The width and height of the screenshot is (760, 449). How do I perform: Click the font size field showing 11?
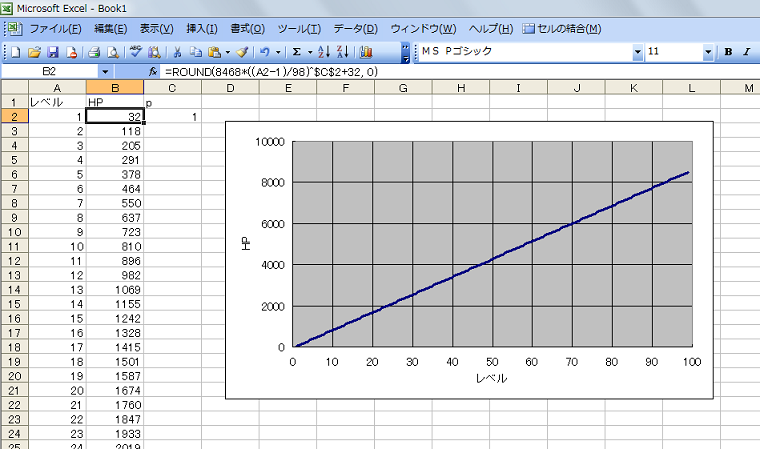[x=674, y=51]
